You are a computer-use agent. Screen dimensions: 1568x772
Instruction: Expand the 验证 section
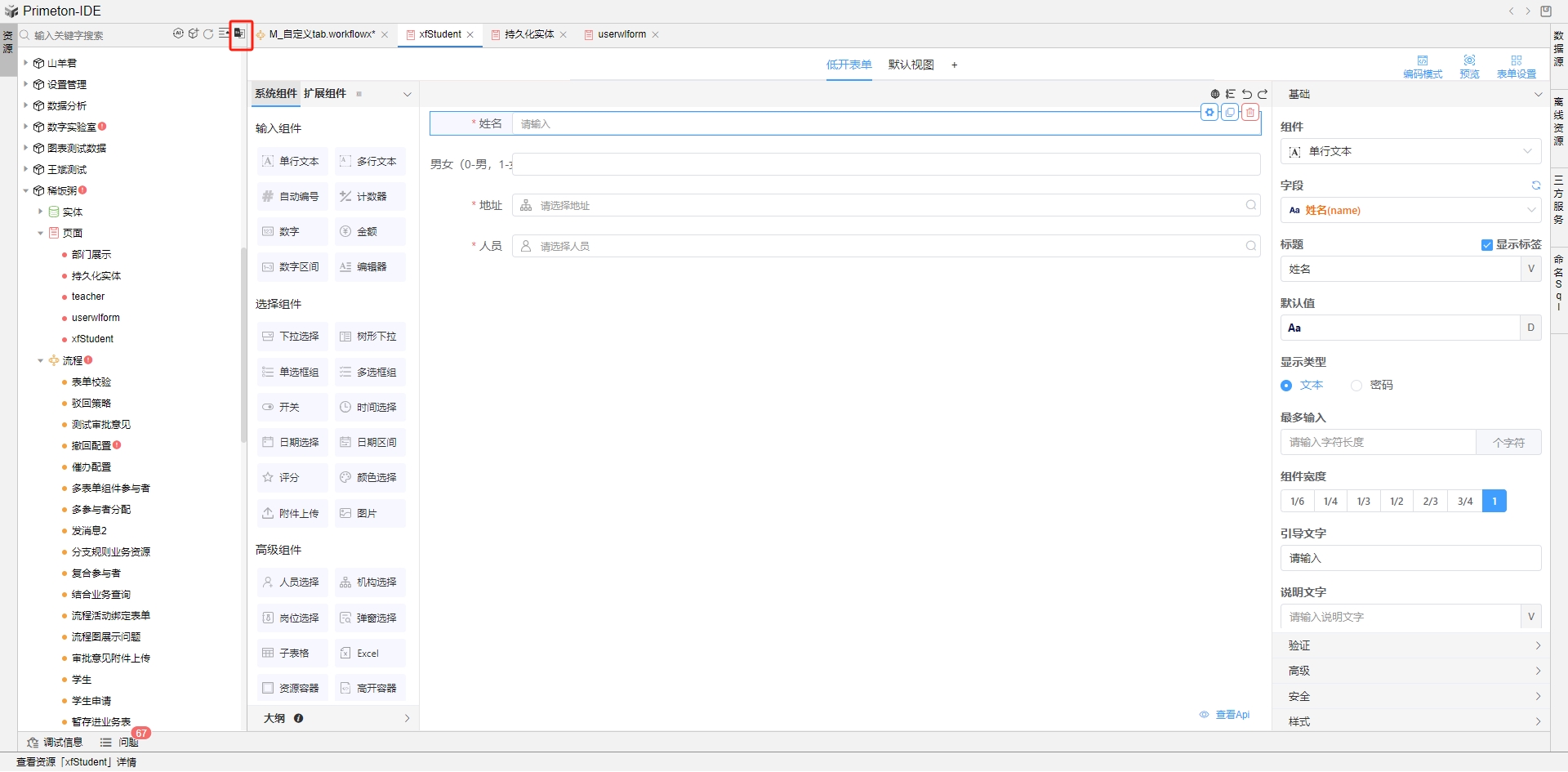pyautogui.click(x=1411, y=645)
